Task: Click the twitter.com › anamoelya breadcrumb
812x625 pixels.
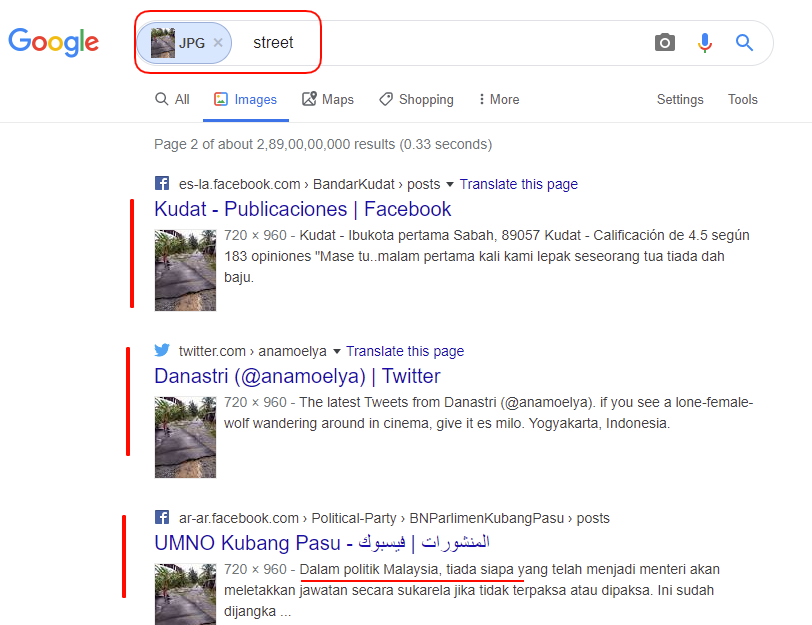Action: [253, 351]
